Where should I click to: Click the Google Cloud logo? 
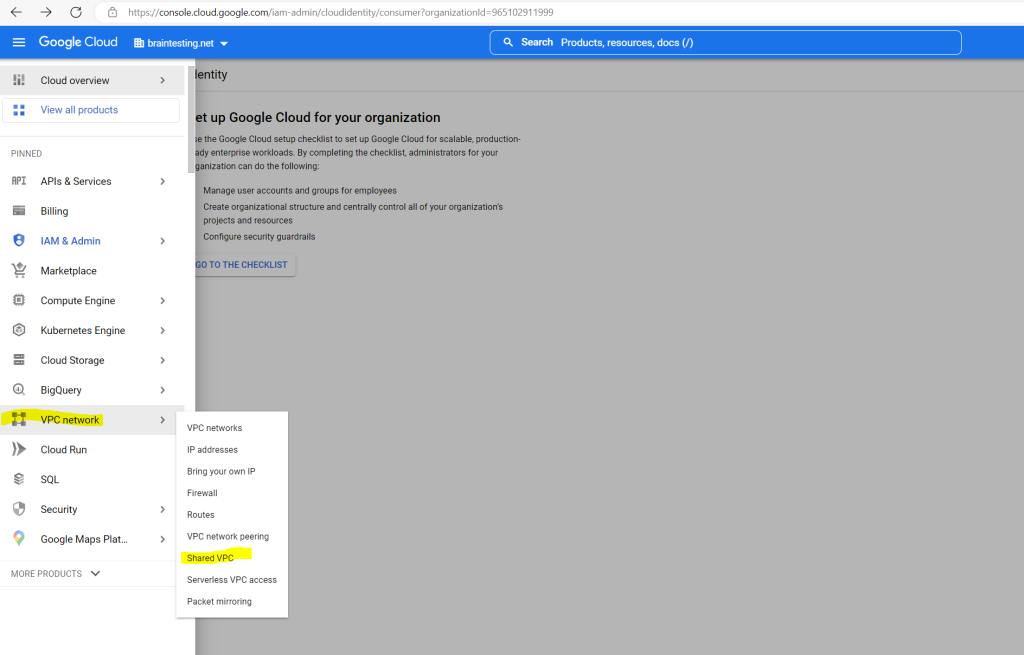click(x=78, y=42)
